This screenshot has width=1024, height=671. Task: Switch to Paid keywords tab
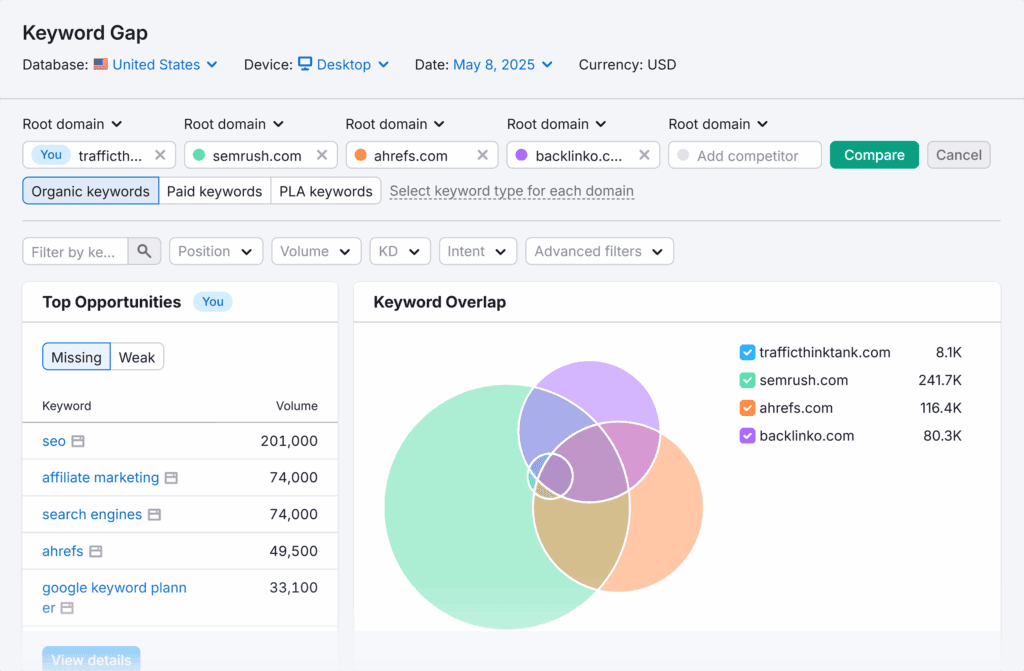214,191
